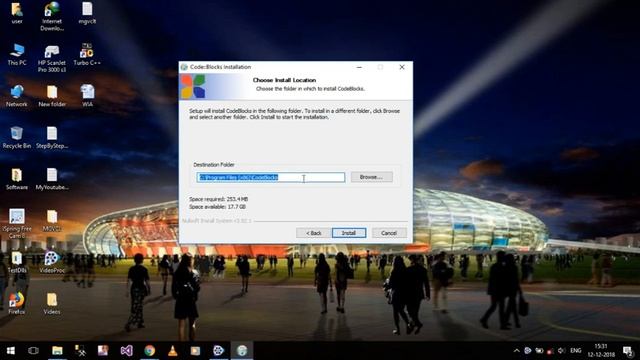Click the Code::Blocks logo in installer header
This screenshot has width=640, height=360.
pyautogui.click(x=193, y=87)
